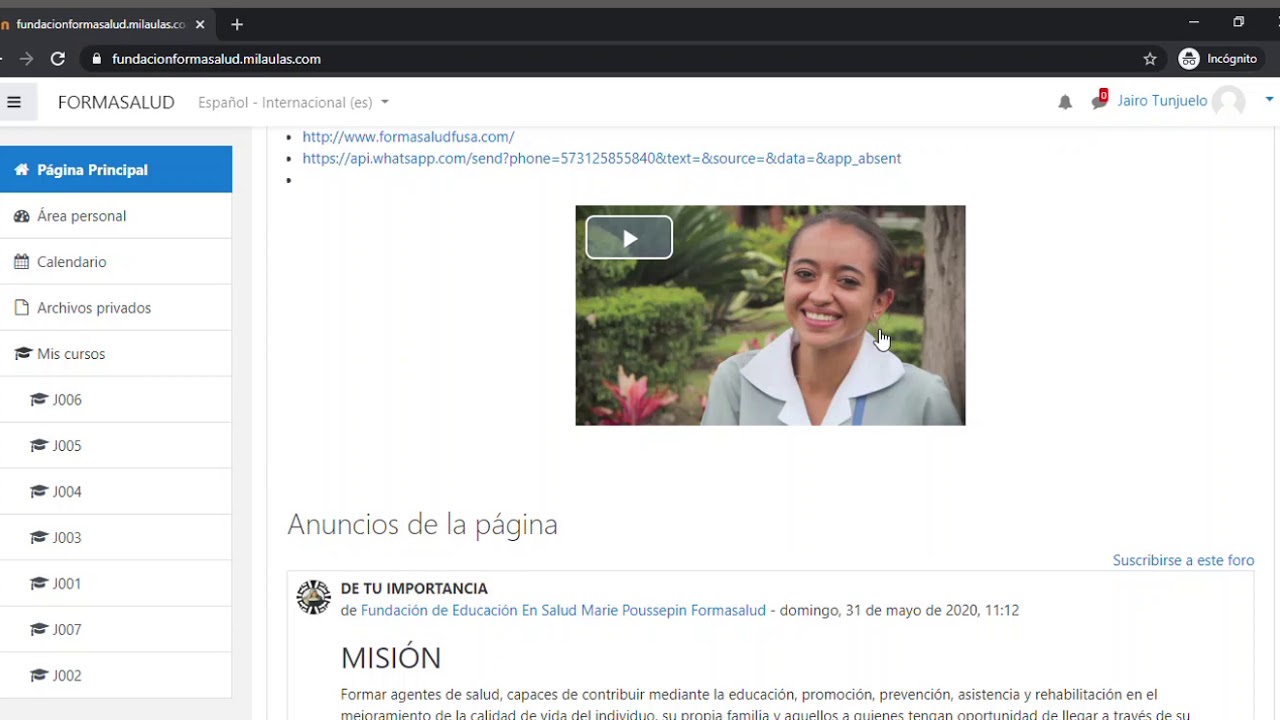The width and height of the screenshot is (1280, 720).
Task: Click the video thumbnail of smiling woman
Action: (x=770, y=316)
